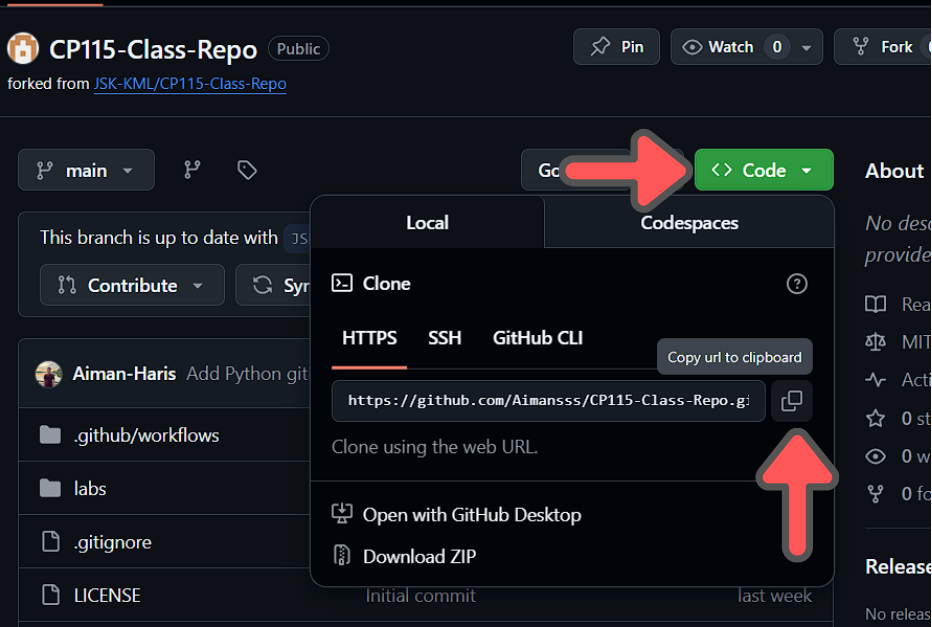Toggle the green Code dropdown button
This screenshot has height=627, width=932.
pyautogui.click(x=764, y=170)
